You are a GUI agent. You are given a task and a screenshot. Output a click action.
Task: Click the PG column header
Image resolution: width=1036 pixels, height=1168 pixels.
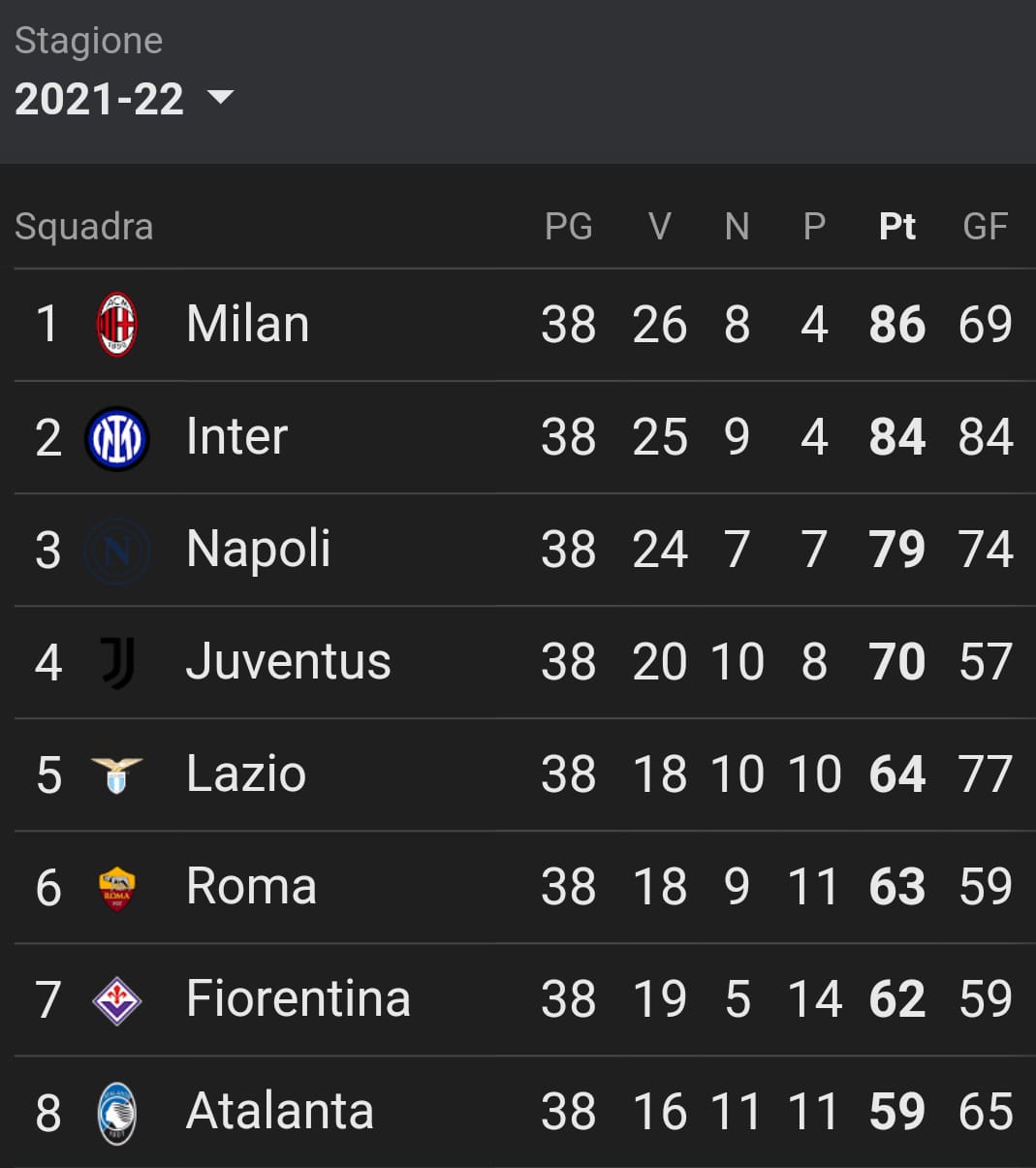(569, 226)
